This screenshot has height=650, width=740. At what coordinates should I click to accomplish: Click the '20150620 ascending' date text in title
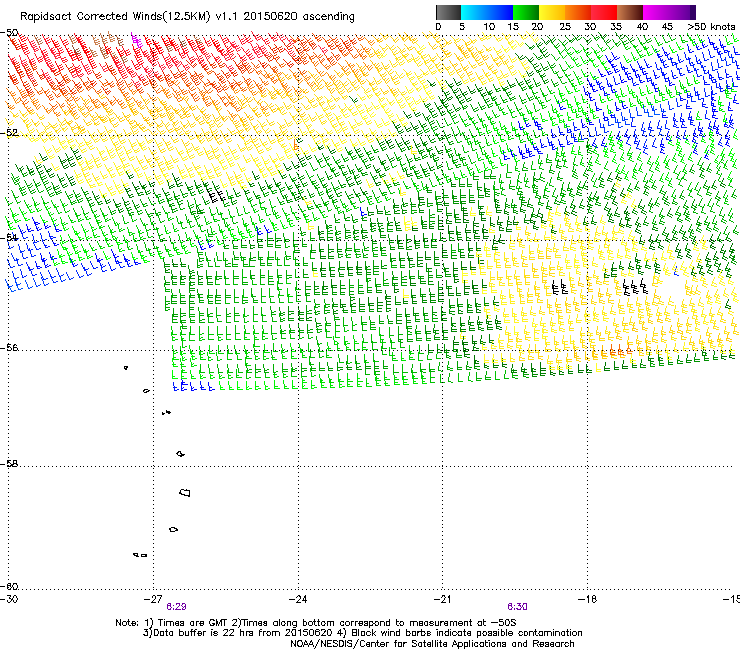tap(299, 17)
